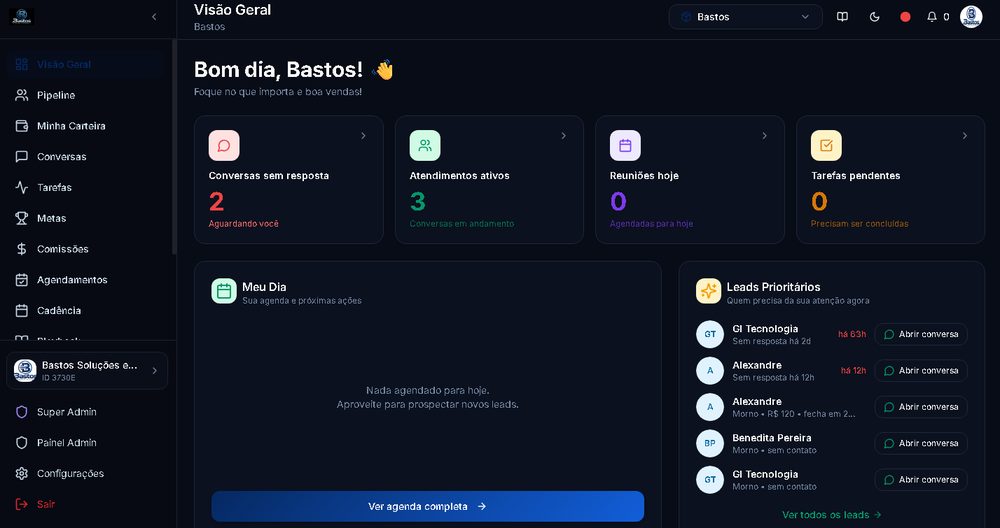Open the user profile avatar
The width and height of the screenshot is (1000, 528).
point(971,17)
